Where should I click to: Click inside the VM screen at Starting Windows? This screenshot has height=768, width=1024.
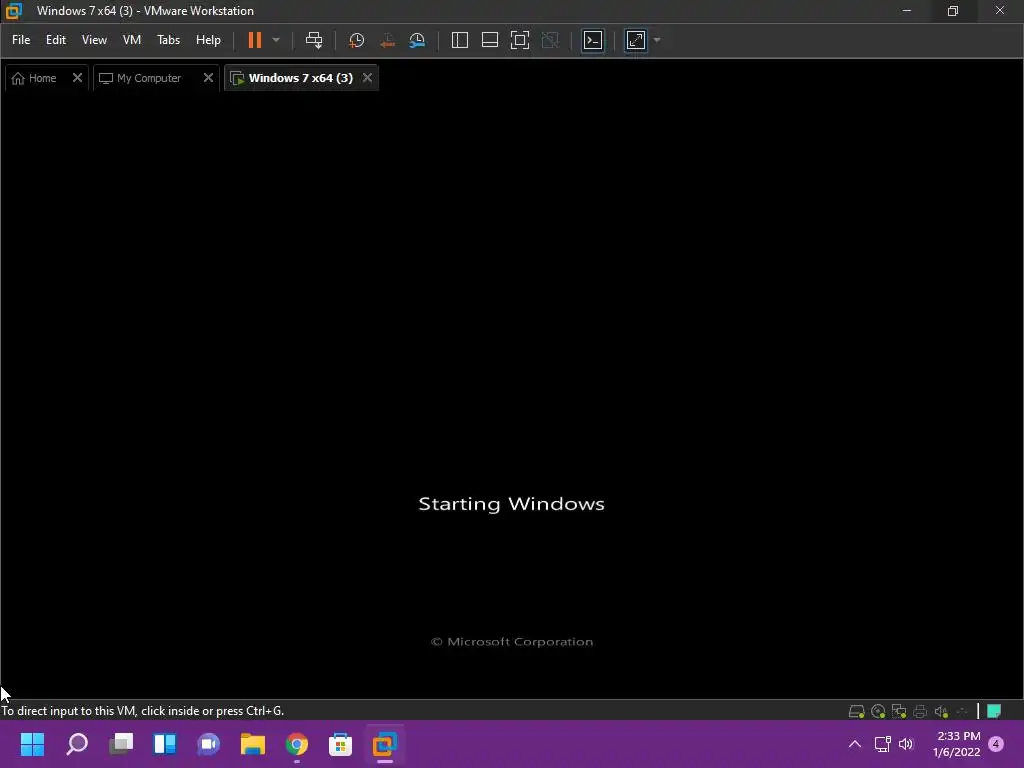click(x=511, y=504)
